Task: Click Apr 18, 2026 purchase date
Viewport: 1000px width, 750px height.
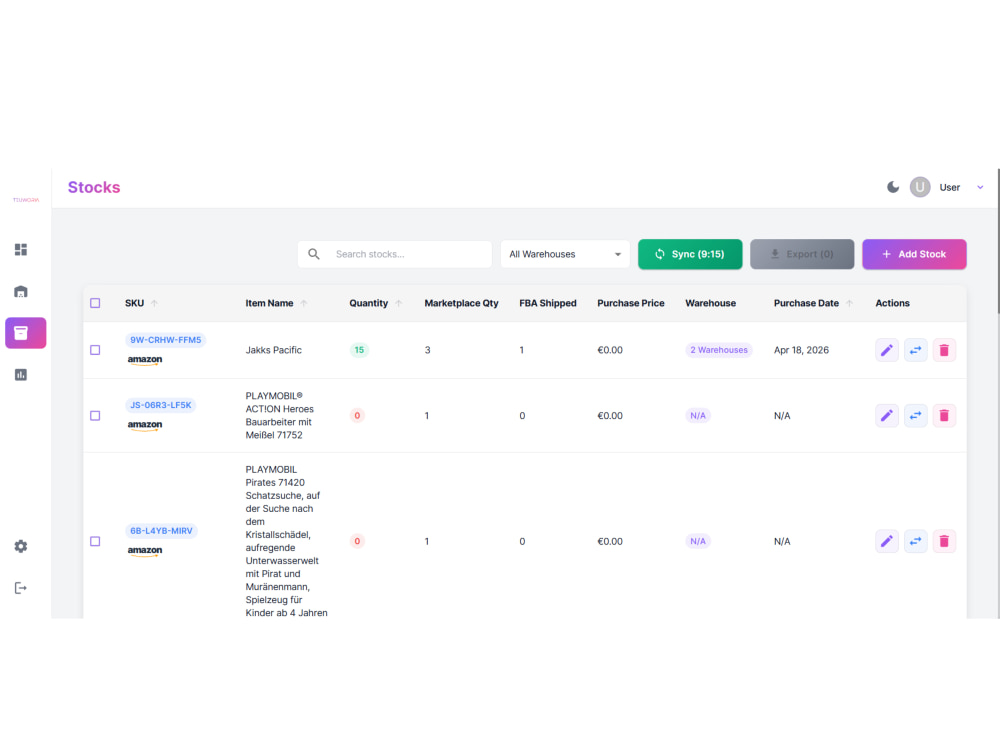Action: (801, 350)
